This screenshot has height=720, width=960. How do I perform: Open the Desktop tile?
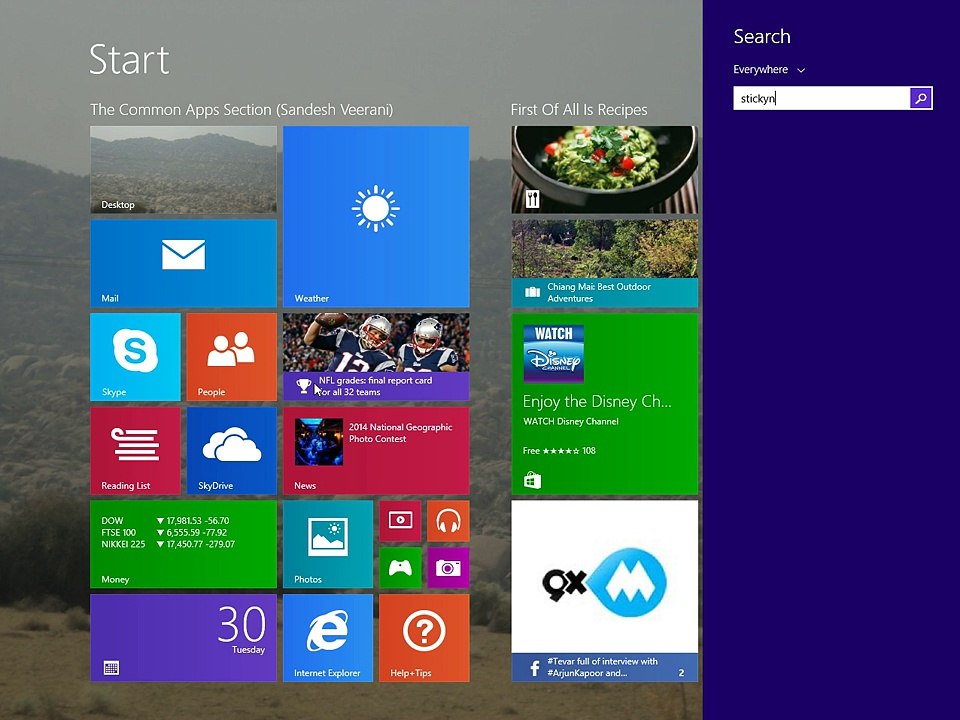pos(183,170)
